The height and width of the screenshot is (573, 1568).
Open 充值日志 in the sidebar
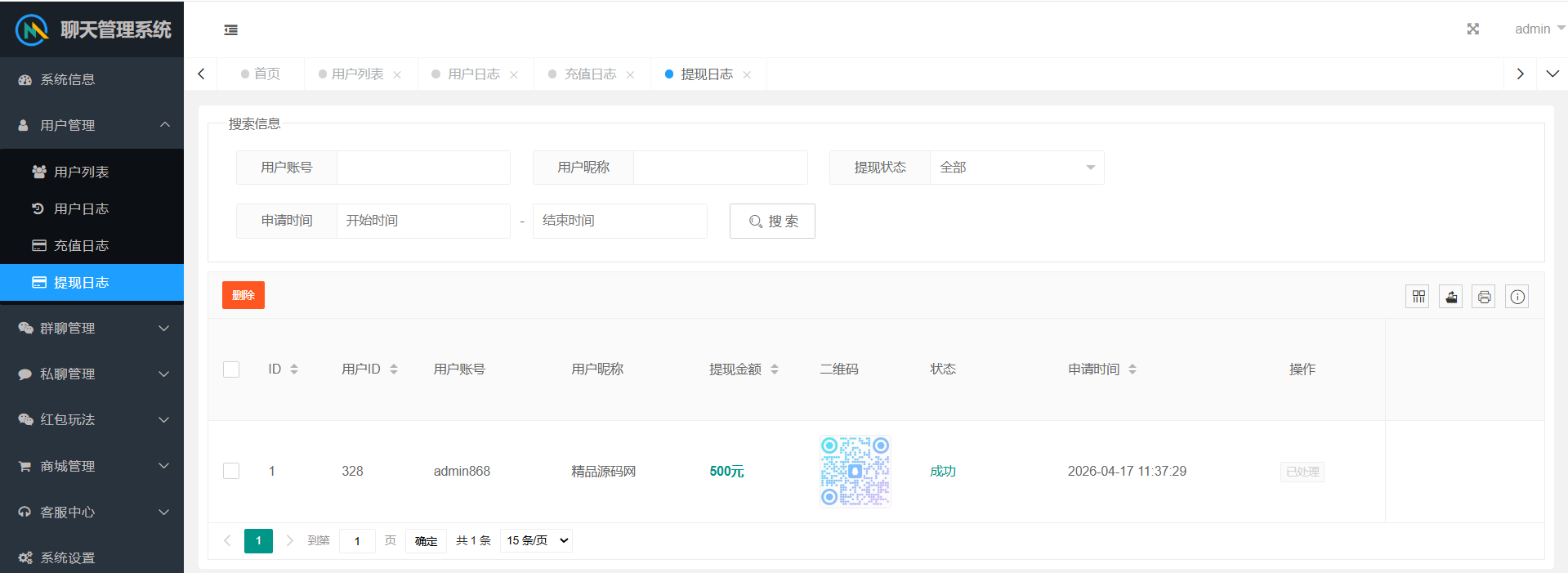click(81, 245)
